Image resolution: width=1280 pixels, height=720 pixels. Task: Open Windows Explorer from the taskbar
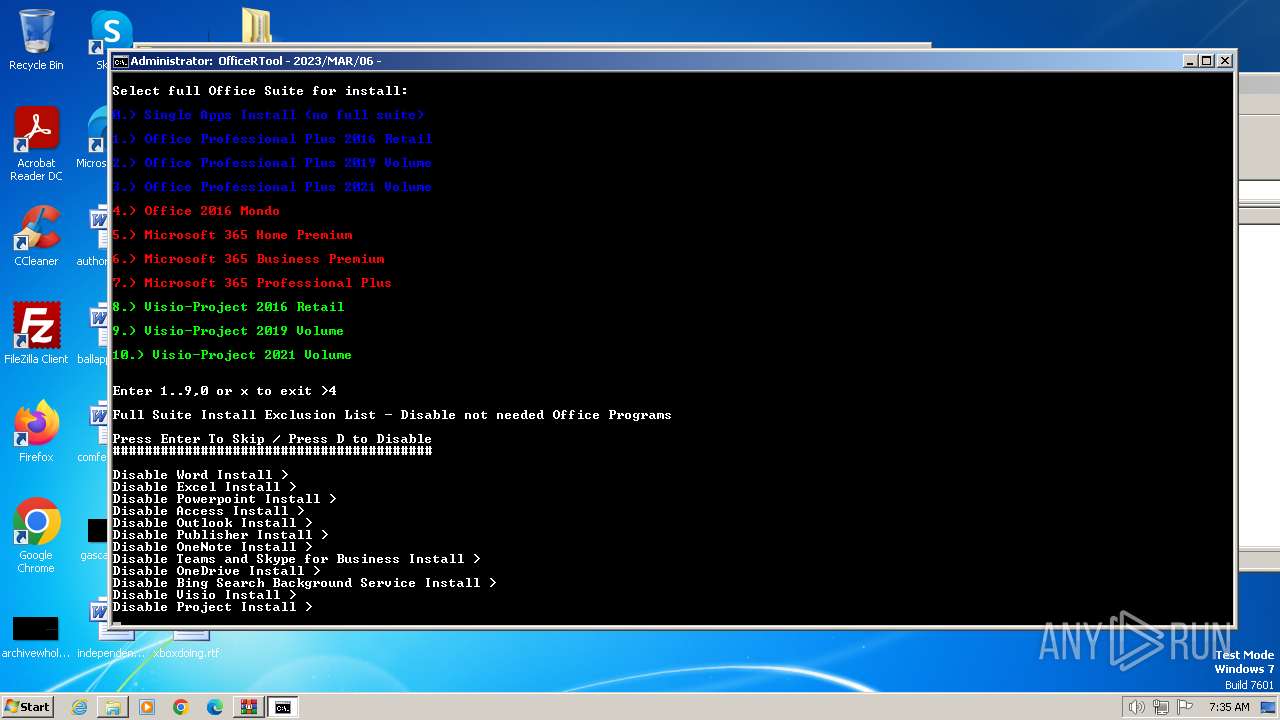pos(113,707)
